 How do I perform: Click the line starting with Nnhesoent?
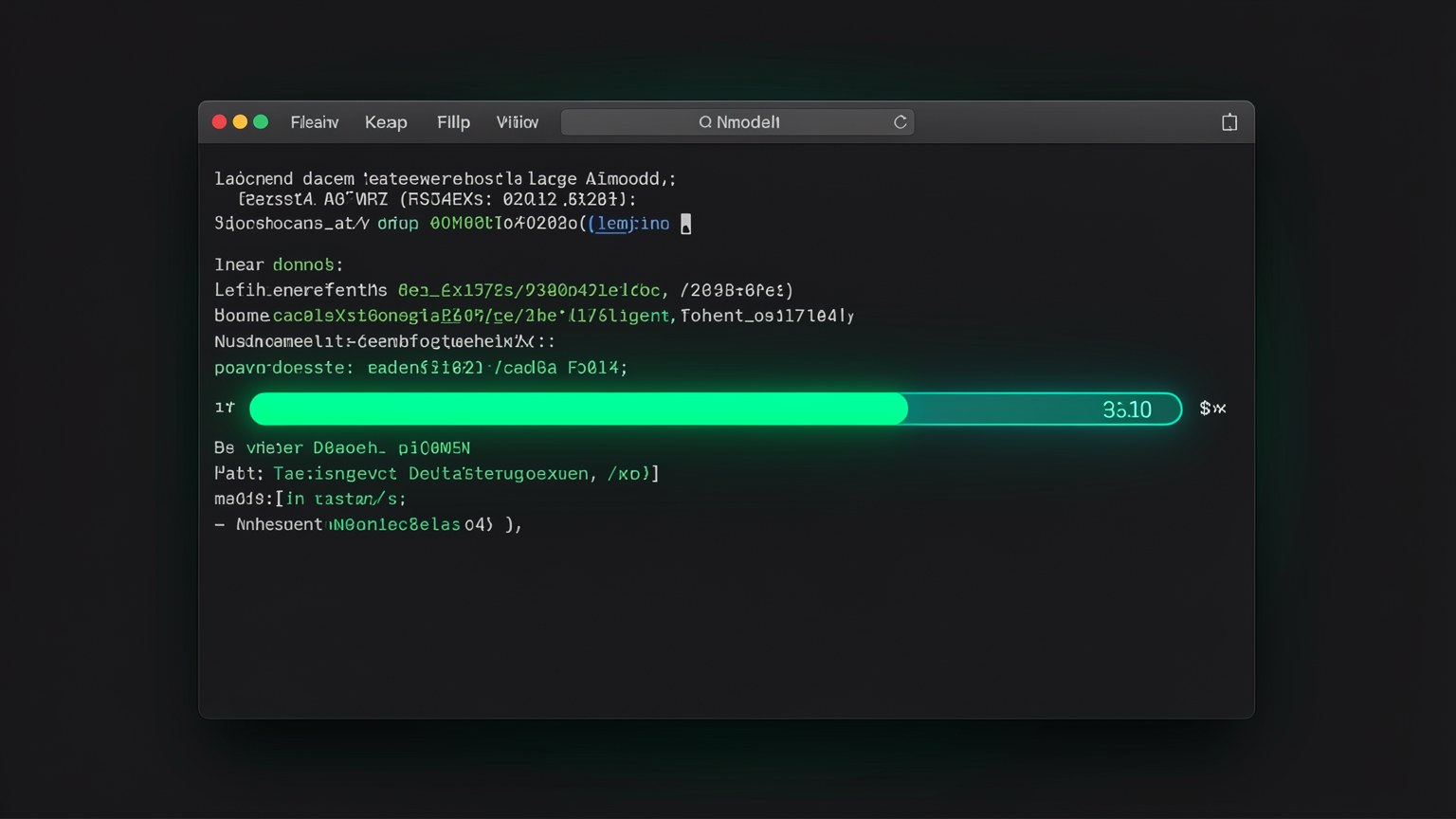(369, 524)
